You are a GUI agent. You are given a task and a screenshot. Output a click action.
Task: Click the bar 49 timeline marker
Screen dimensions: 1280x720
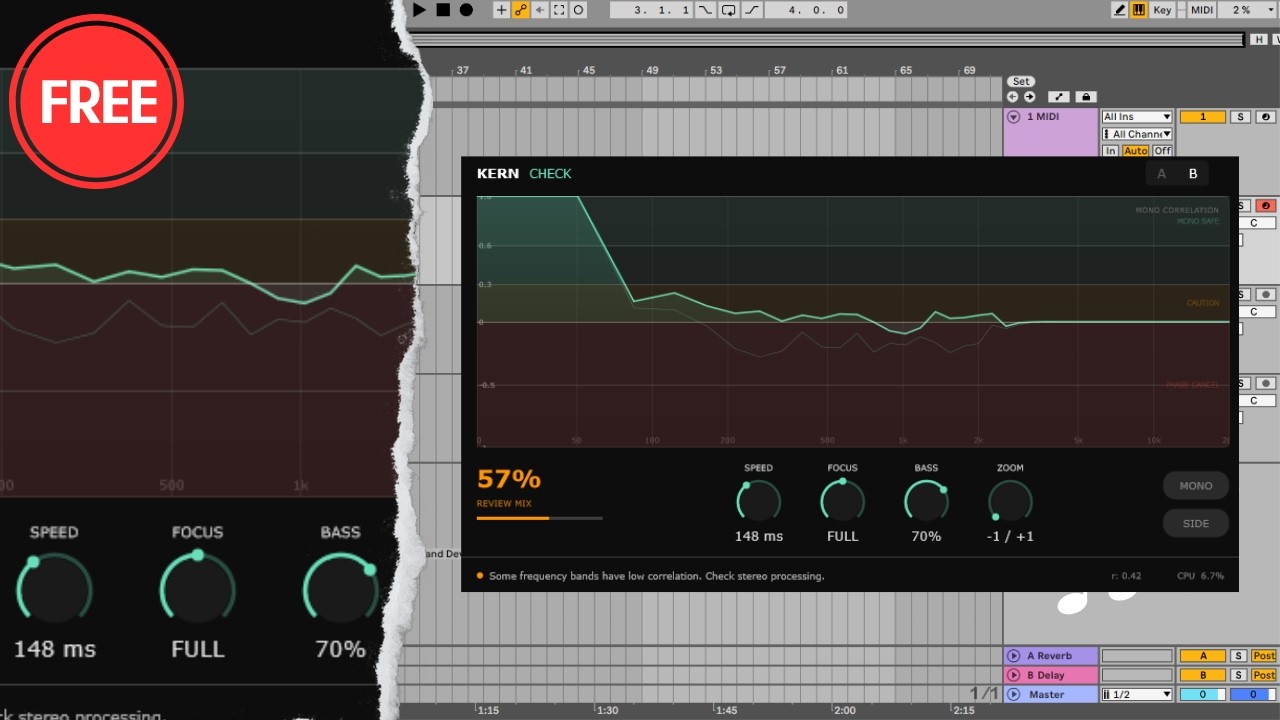652,71
